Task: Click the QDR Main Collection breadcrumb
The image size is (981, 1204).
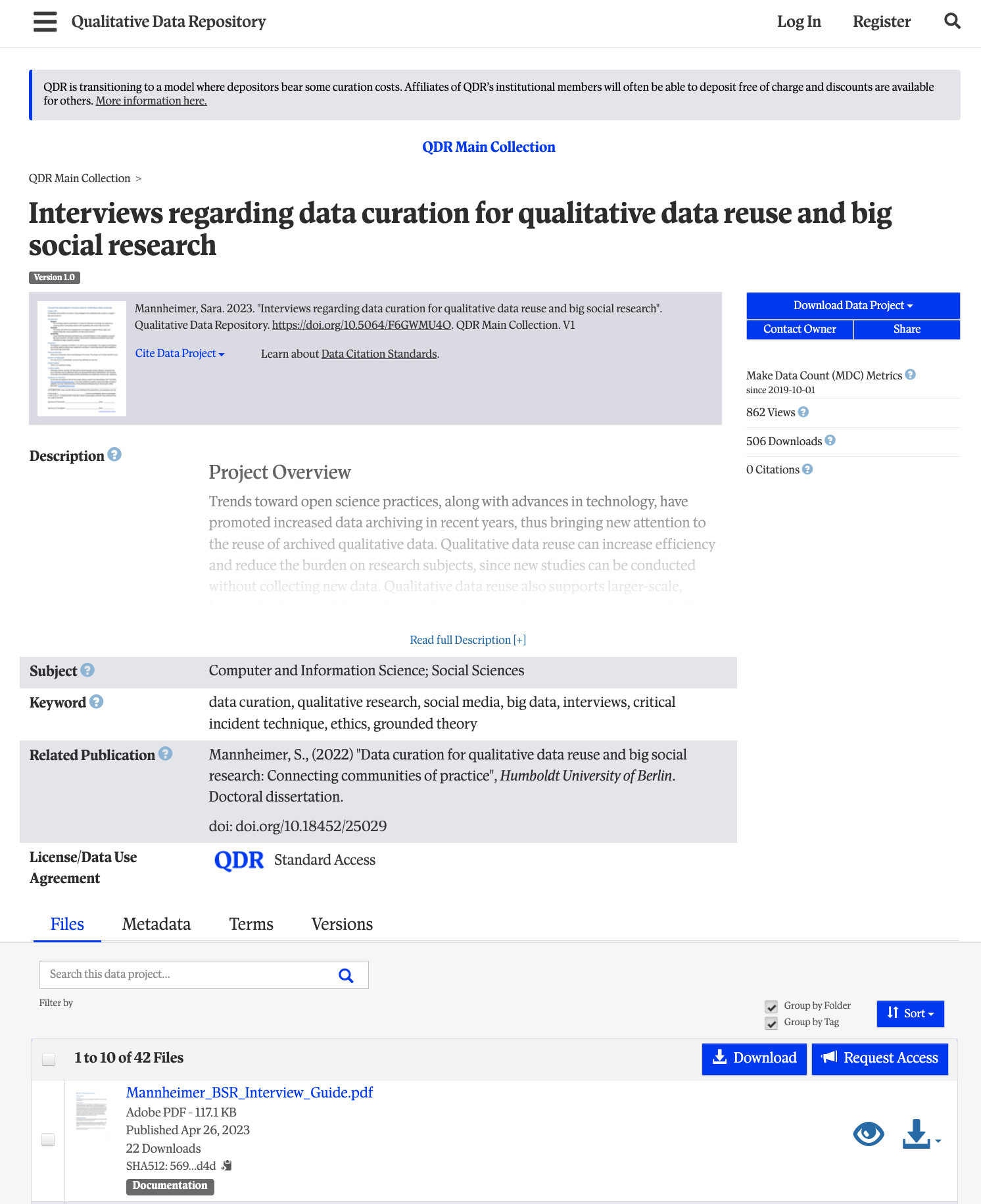Action: pyautogui.click(x=80, y=178)
